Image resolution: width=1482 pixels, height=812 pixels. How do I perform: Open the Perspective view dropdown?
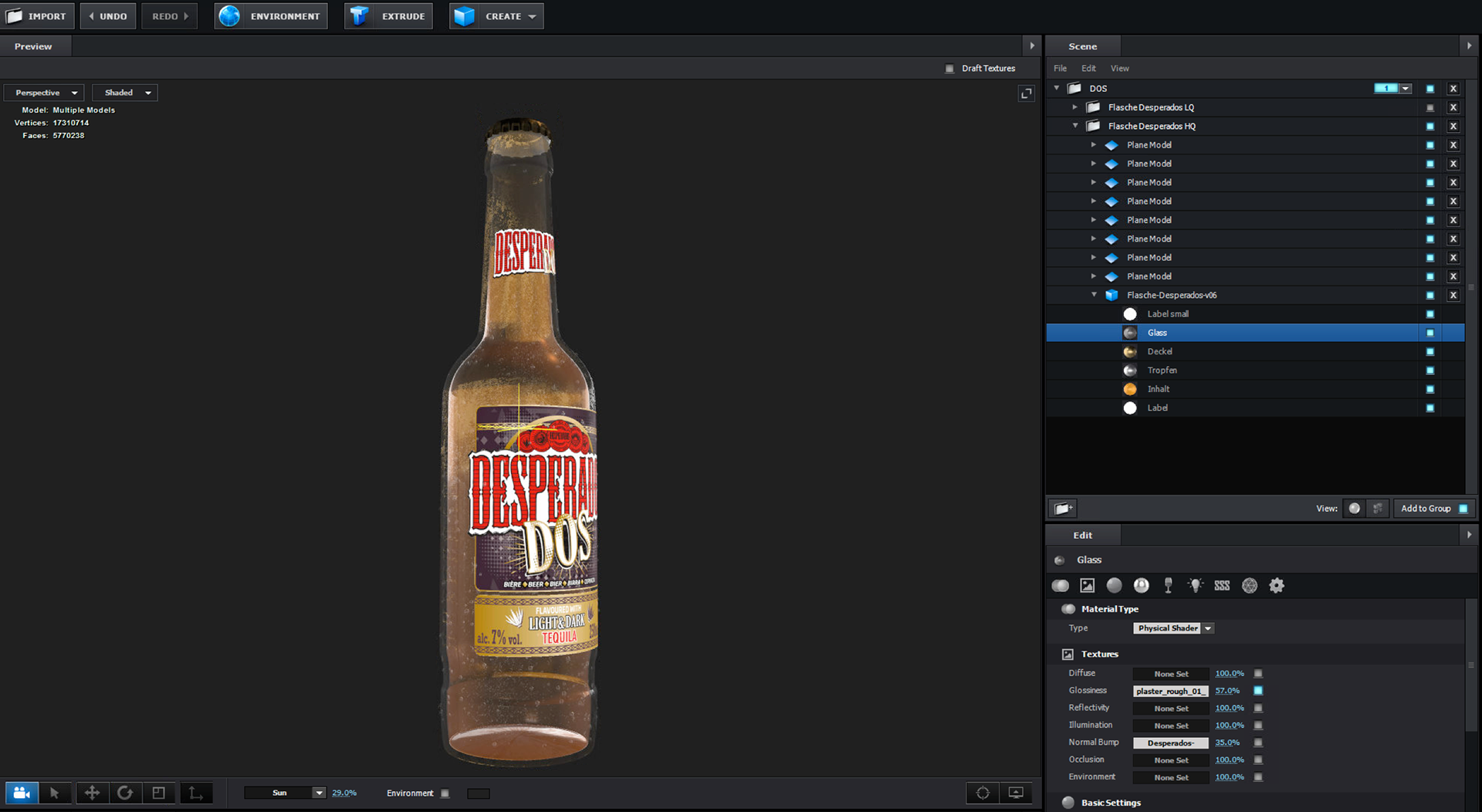tap(44, 93)
